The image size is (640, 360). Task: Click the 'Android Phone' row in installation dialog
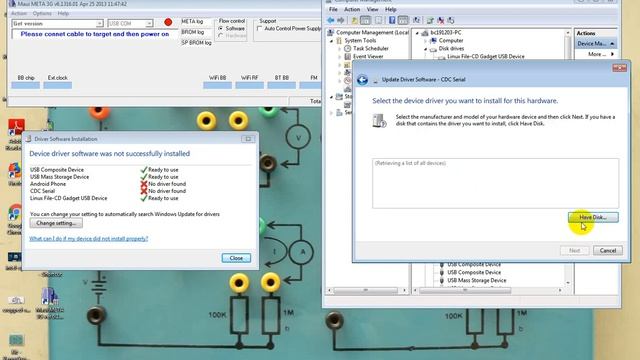108,184
